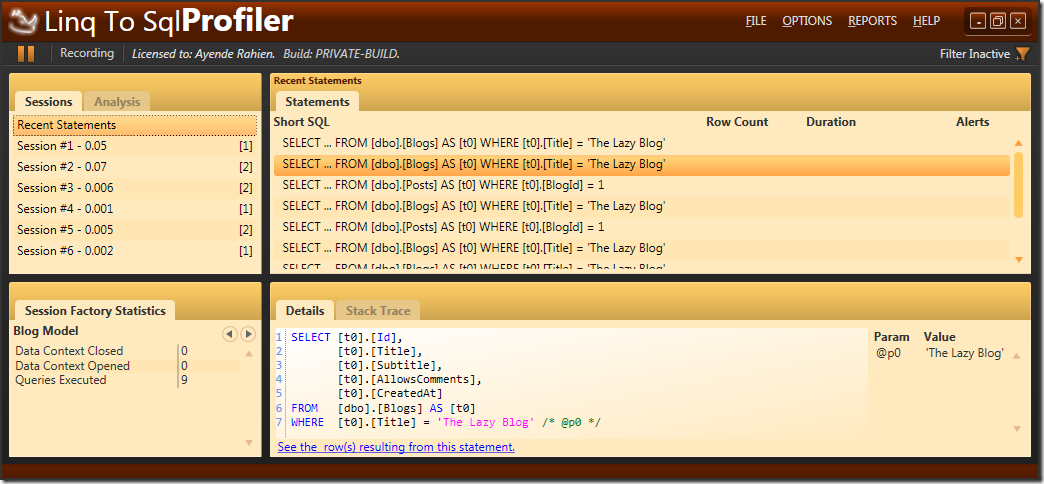
Task: Minimize the profiler window
Action: (x=977, y=21)
